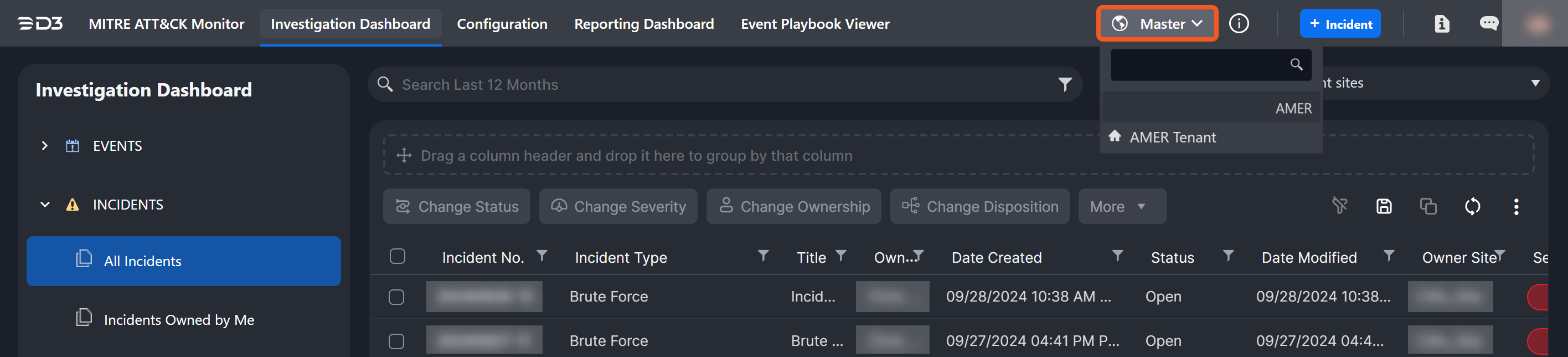Click the filter funnel in the search bar

[1065, 85]
